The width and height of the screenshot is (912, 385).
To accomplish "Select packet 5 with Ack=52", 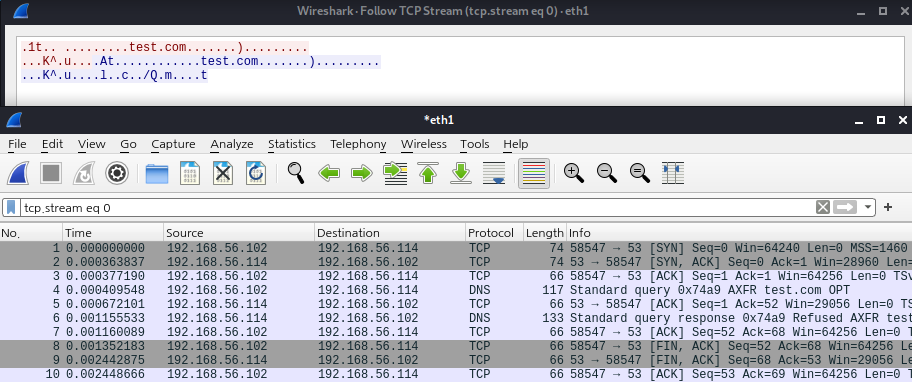I will (x=456, y=304).
